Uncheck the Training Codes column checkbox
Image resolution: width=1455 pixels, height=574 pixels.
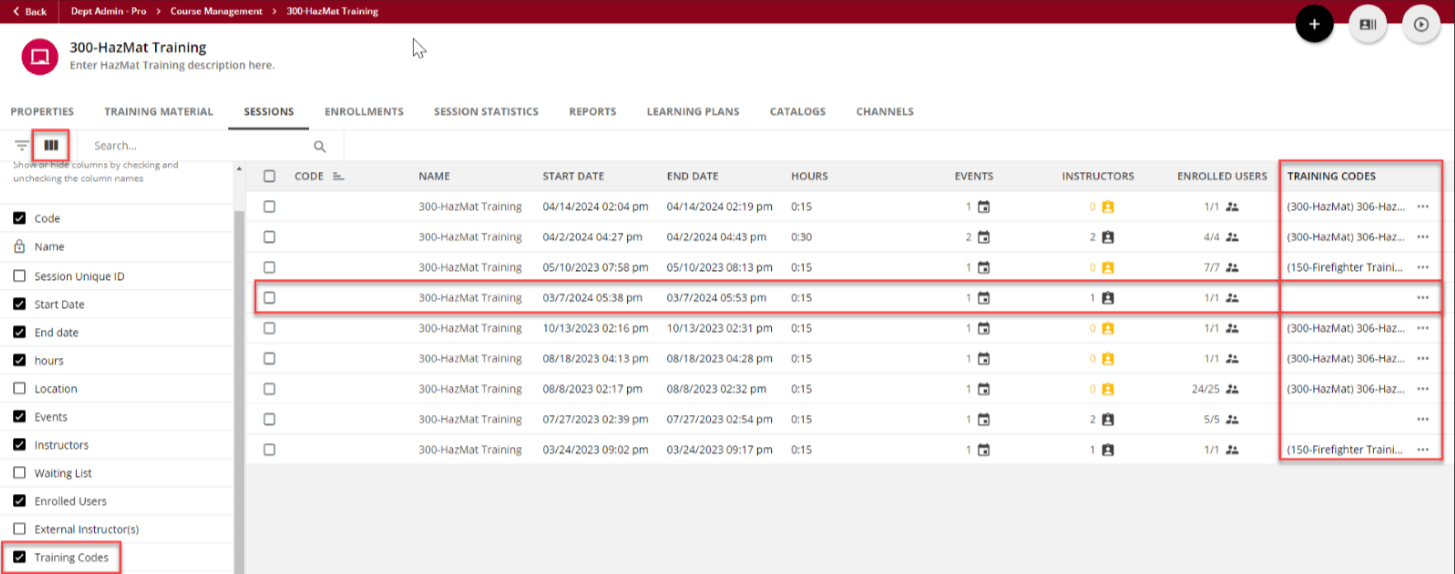pyautogui.click(x=19, y=557)
